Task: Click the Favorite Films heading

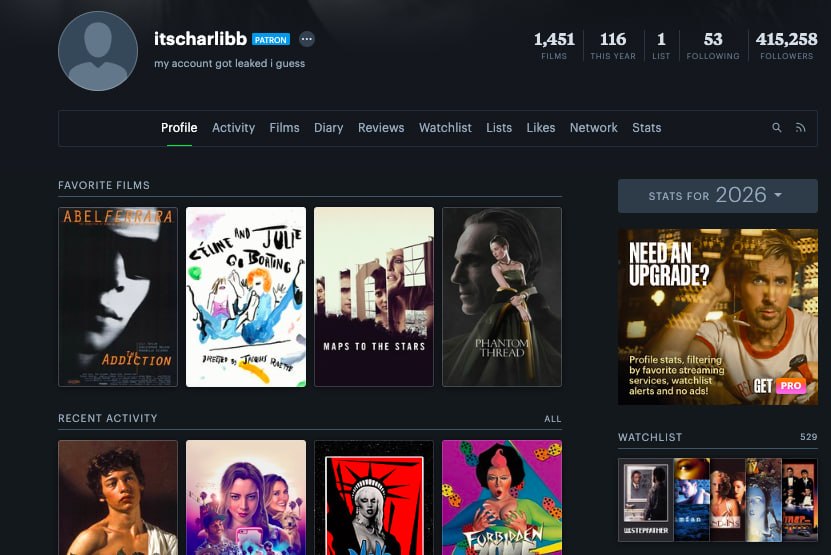Action: [104, 186]
